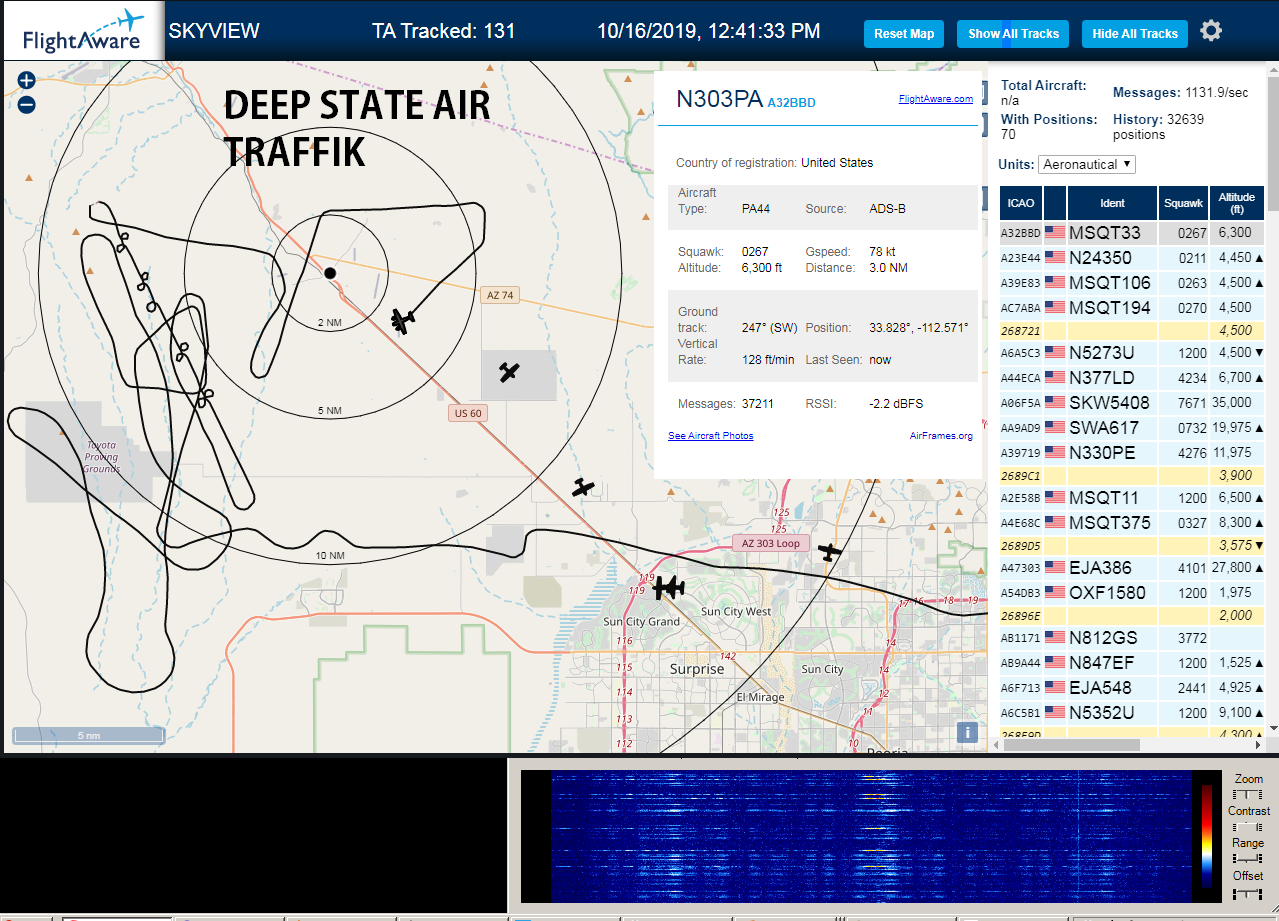Screen dimensions: 1279x921
Task: Open See Aircraft Photos link
Action: click(x=711, y=436)
